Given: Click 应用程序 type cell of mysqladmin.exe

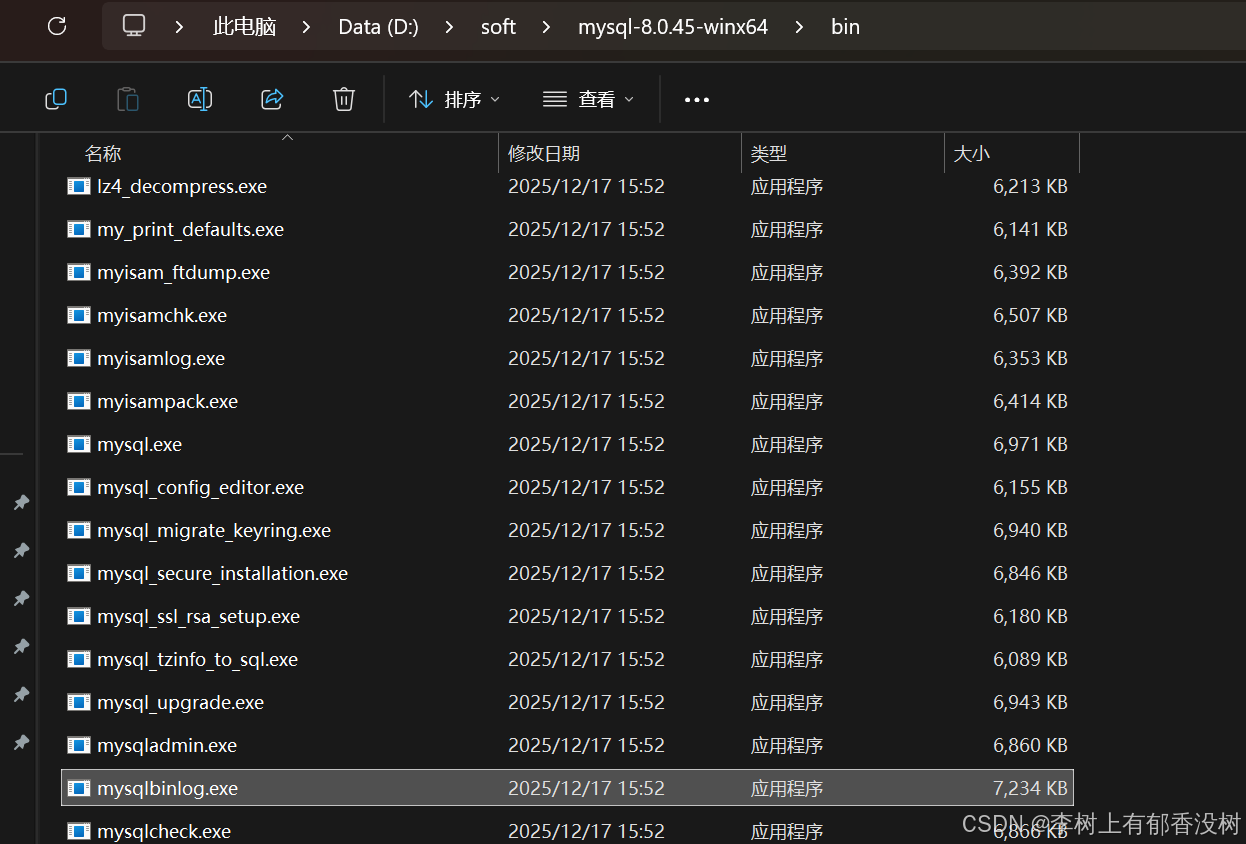Looking at the screenshot, I should [787, 745].
